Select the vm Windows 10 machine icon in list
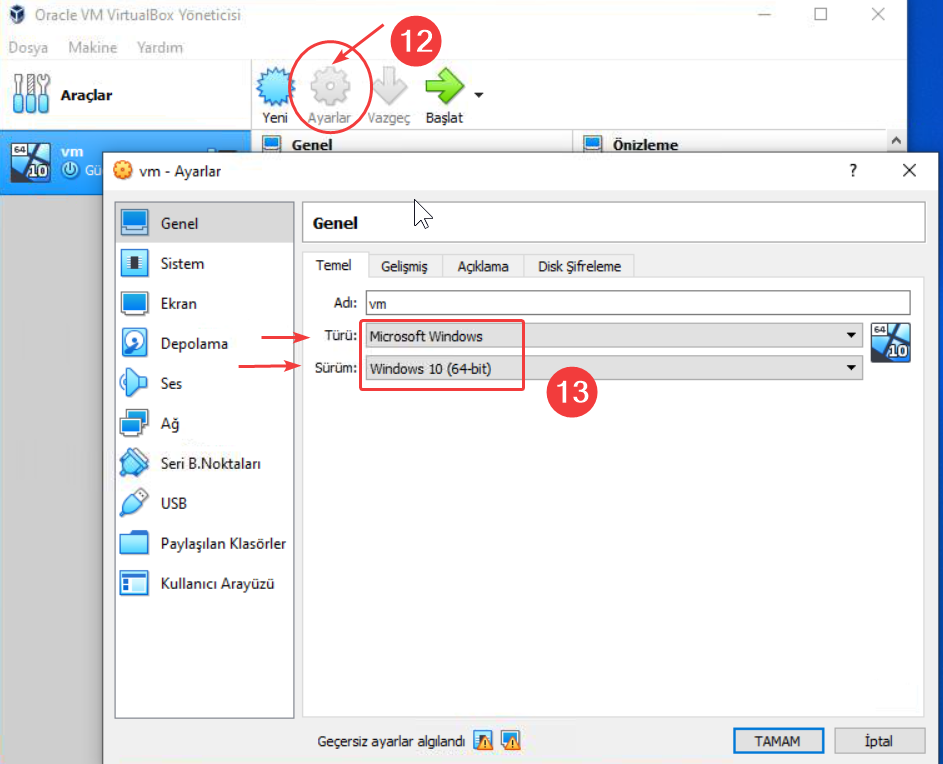Image resolution: width=943 pixels, height=764 pixels. click(31, 162)
